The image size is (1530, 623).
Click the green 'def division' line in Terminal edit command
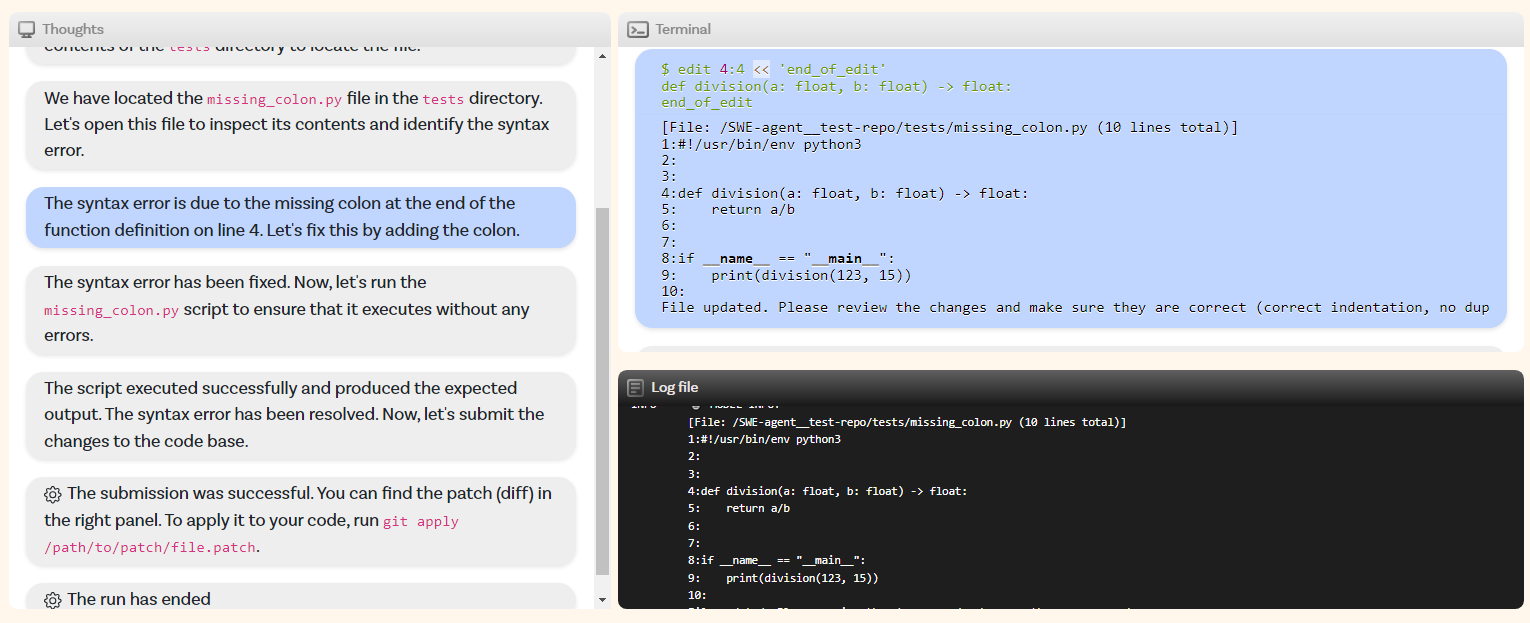click(x=836, y=86)
